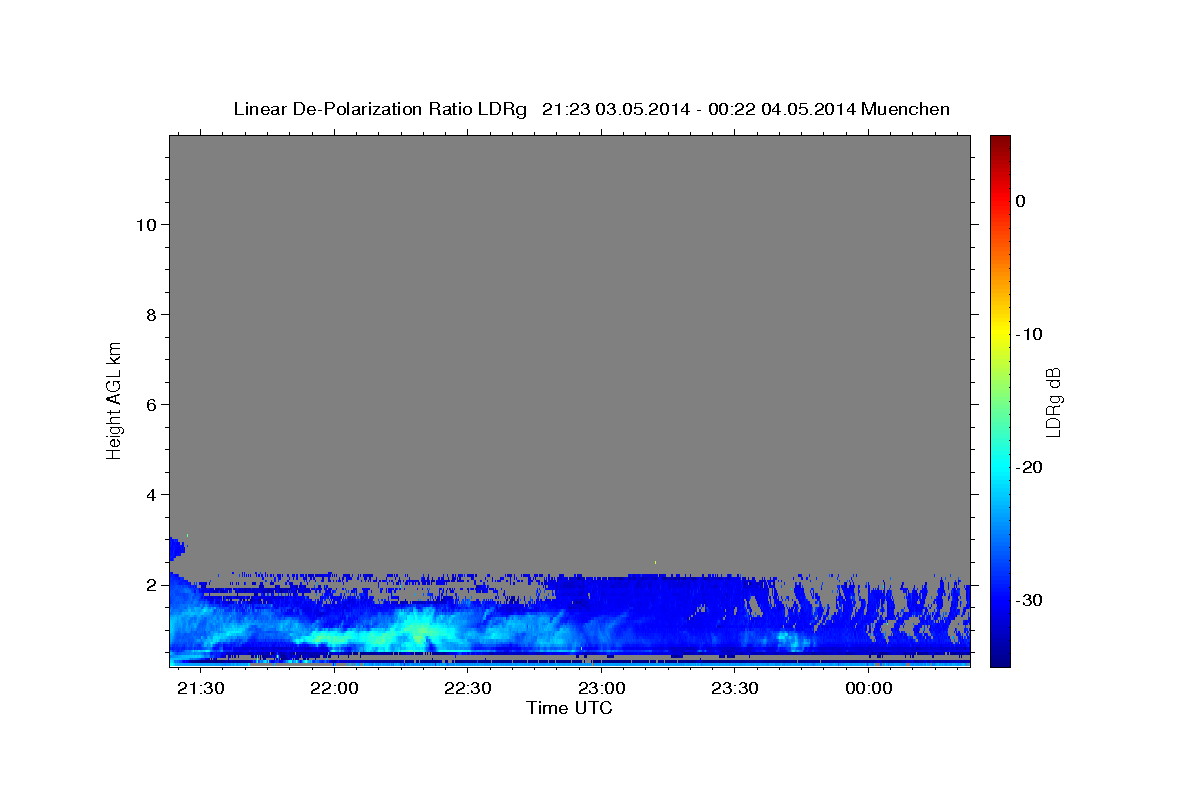Pick the dark blue bottom of the colorbar
This screenshot has height=800, width=1200.
pyautogui.click(x=1000, y=659)
